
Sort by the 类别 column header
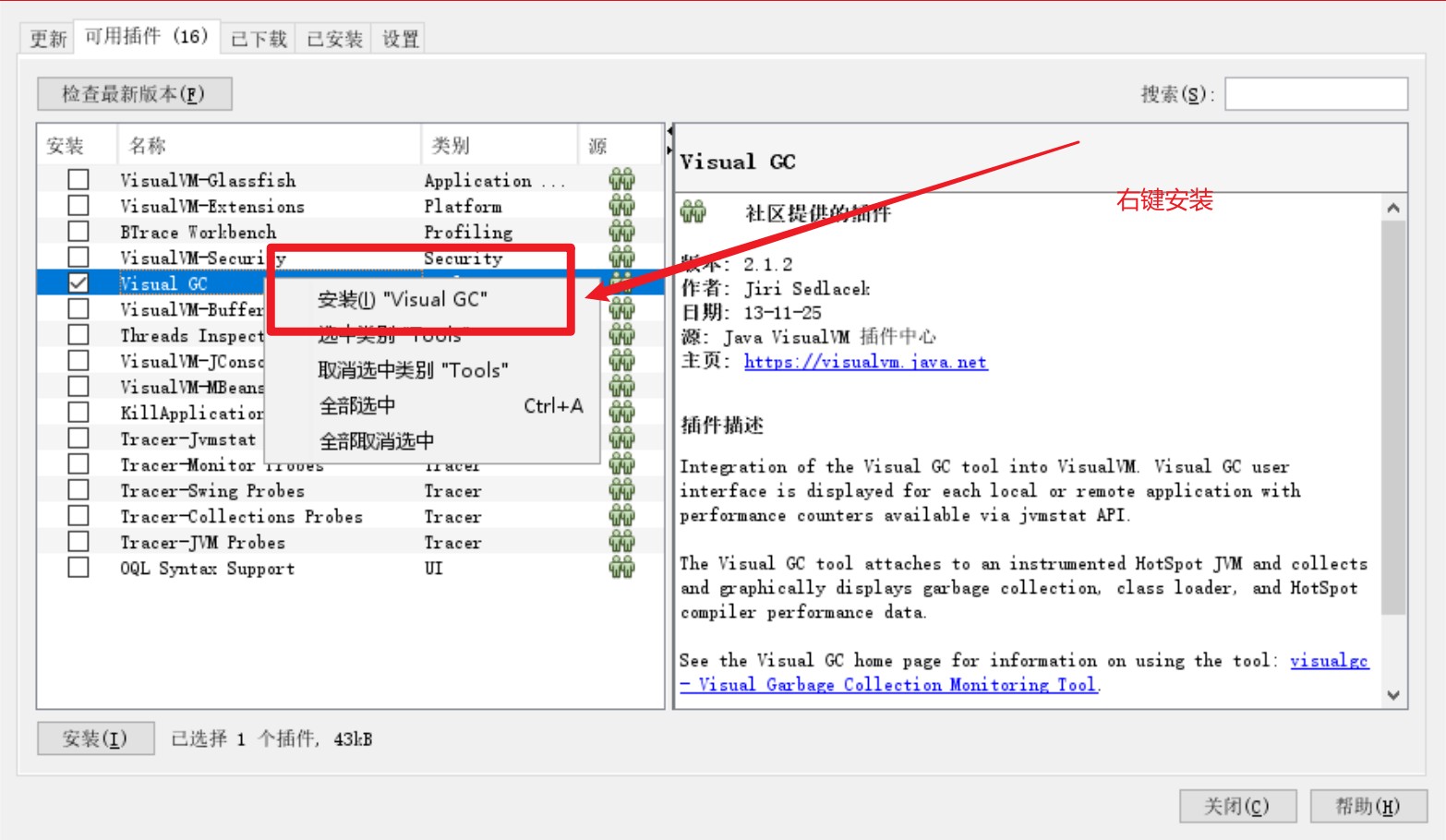[x=500, y=145]
